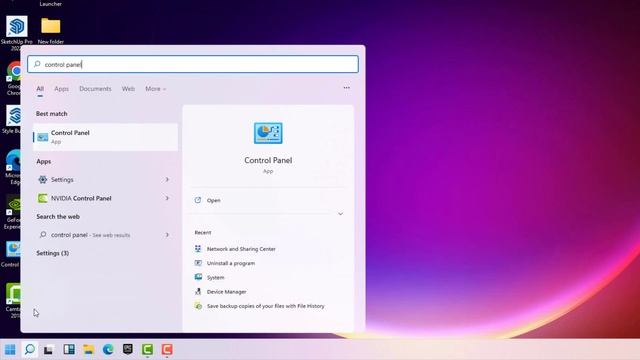Switch to the Web search tab
The image size is (640, 360).
pos(128,89)
